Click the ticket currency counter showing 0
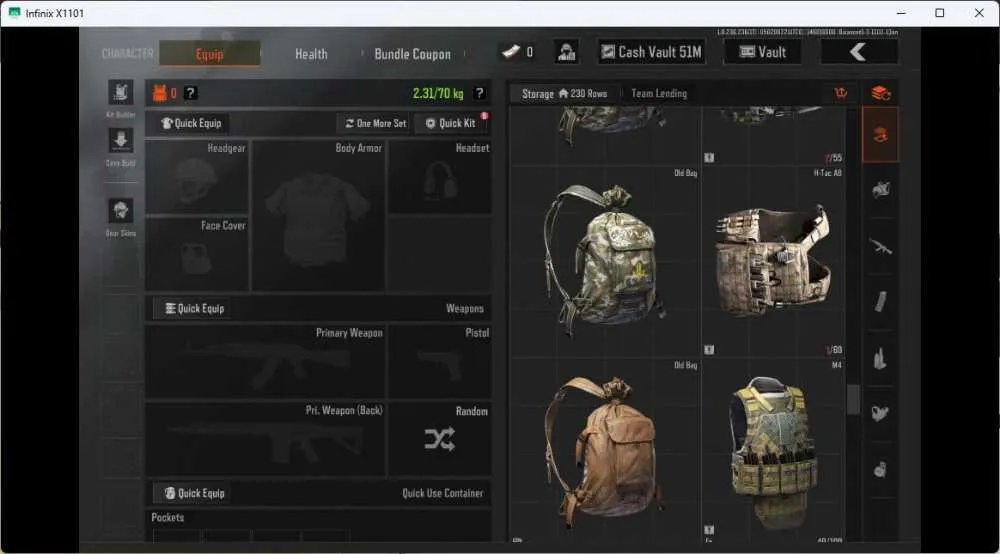Screen dimensions: 1000x554 517,52
